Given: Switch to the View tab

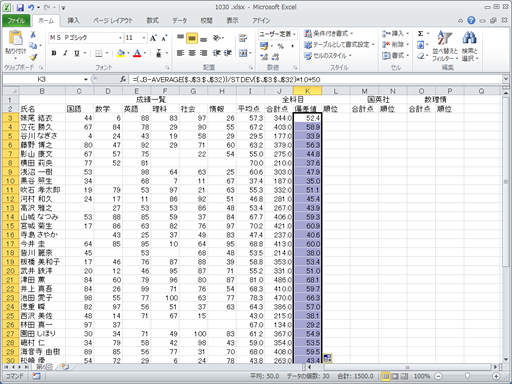Looking at the screenshot, I should pyautogui.click(x=233, y=21).
